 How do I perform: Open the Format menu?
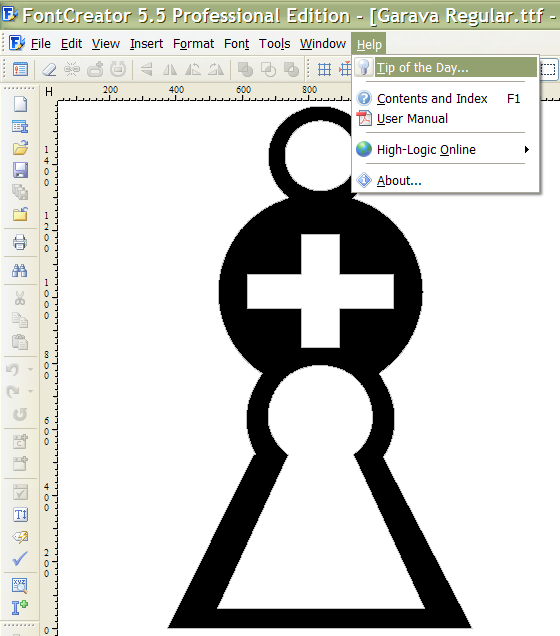click(x=193, y=43)
